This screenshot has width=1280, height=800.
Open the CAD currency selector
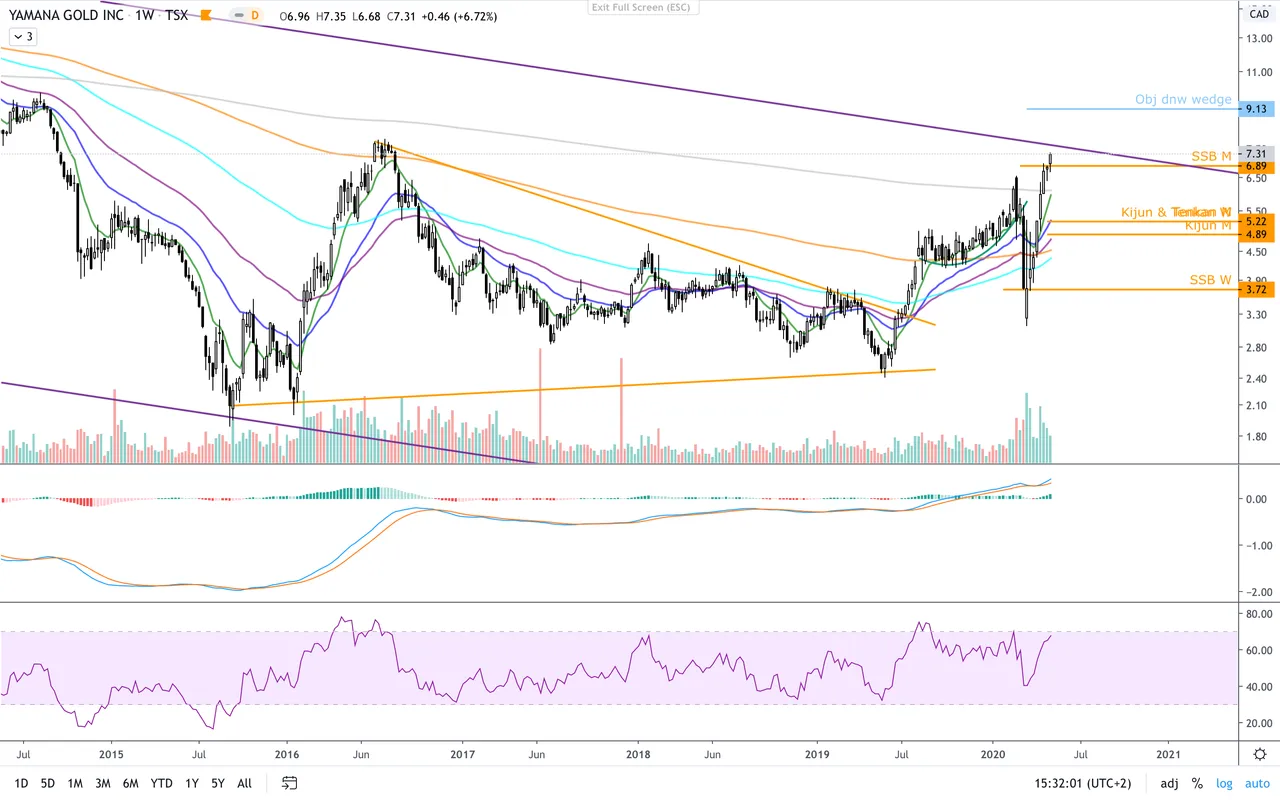pyautogui.click(x=1259, y=14)
